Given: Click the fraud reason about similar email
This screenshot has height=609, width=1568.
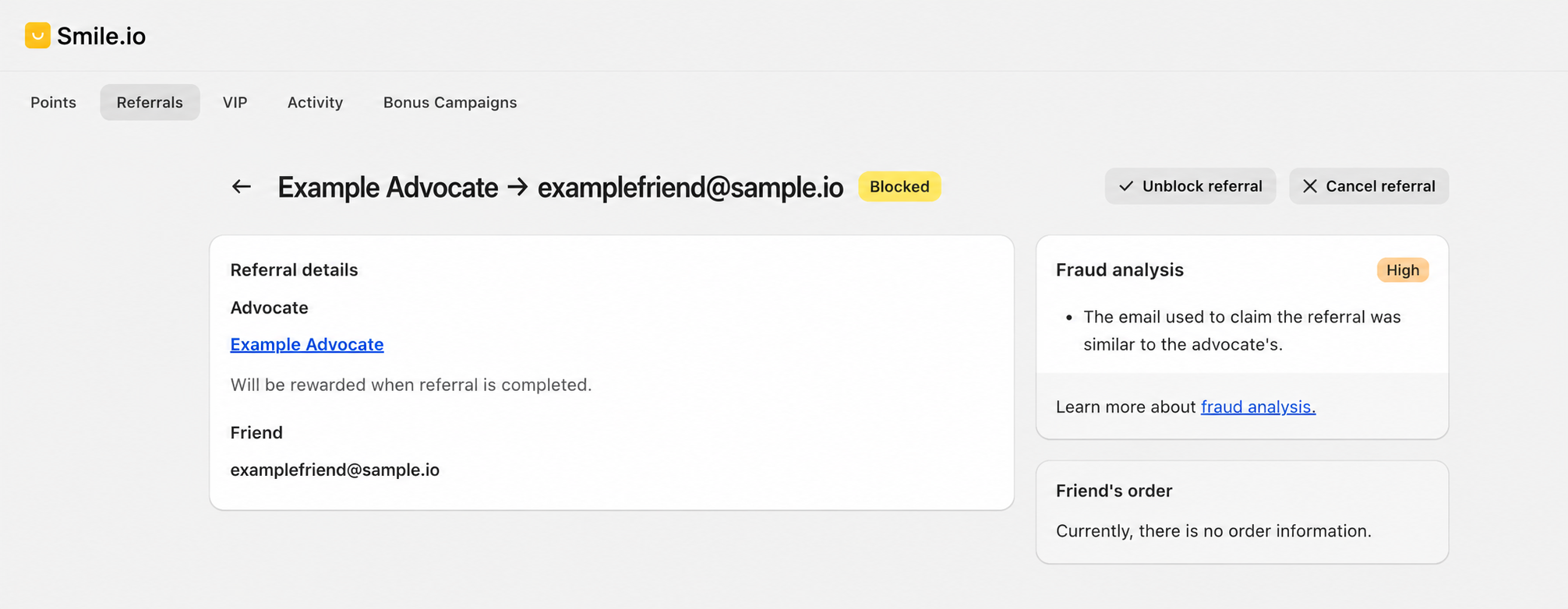Looking at the screenshot, I should click(x=1242, y=330).
